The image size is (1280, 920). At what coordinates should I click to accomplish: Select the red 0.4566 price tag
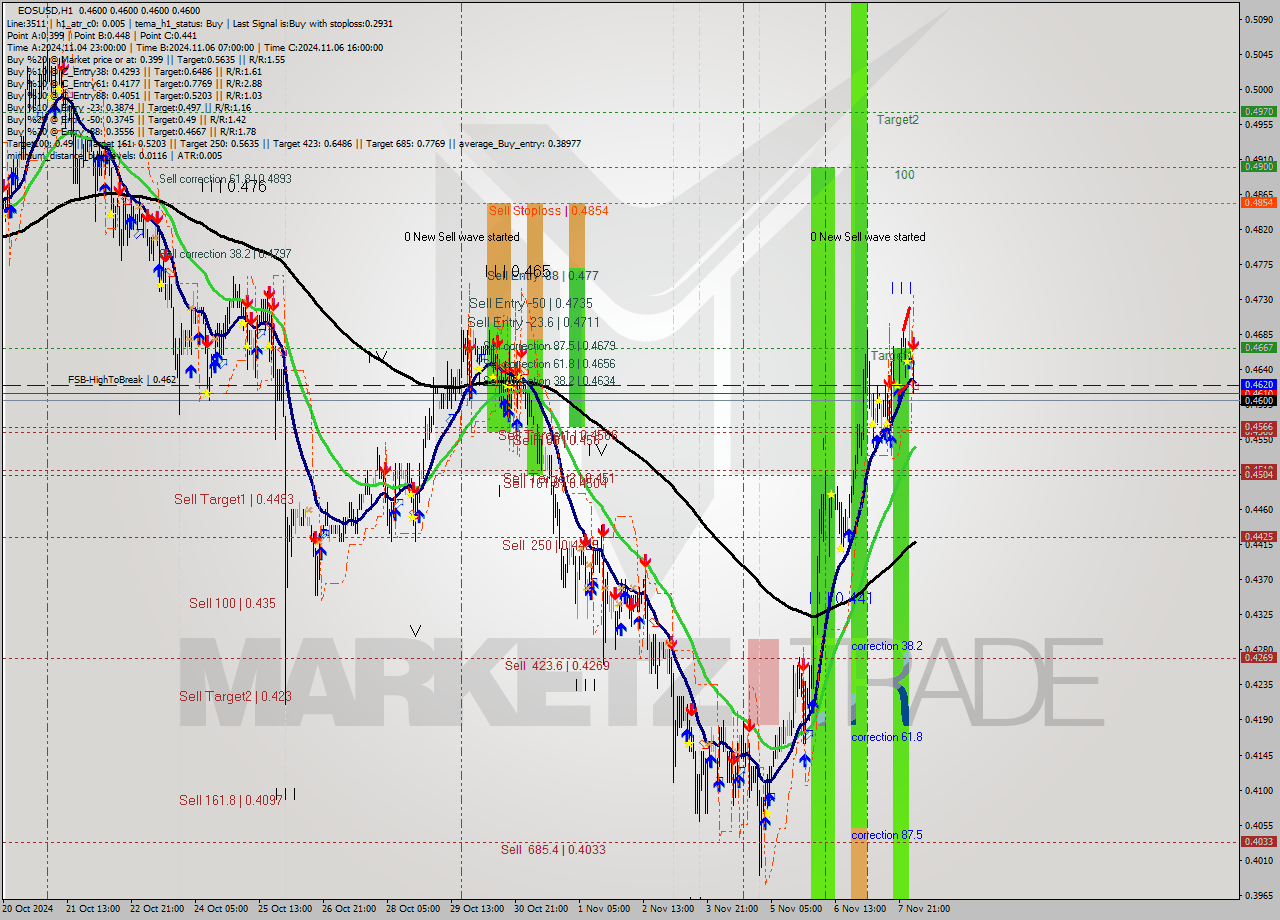click(1258, 427)
